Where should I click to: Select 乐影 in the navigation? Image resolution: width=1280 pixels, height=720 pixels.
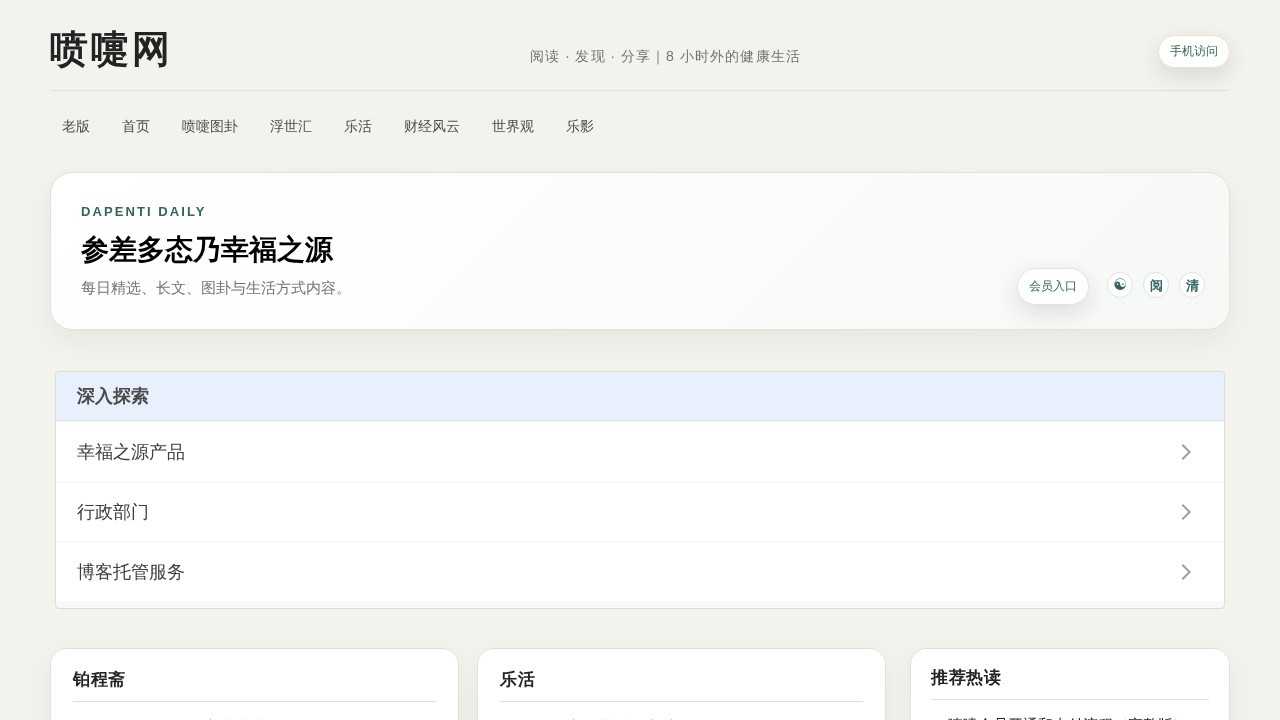[x=580, y=126]
